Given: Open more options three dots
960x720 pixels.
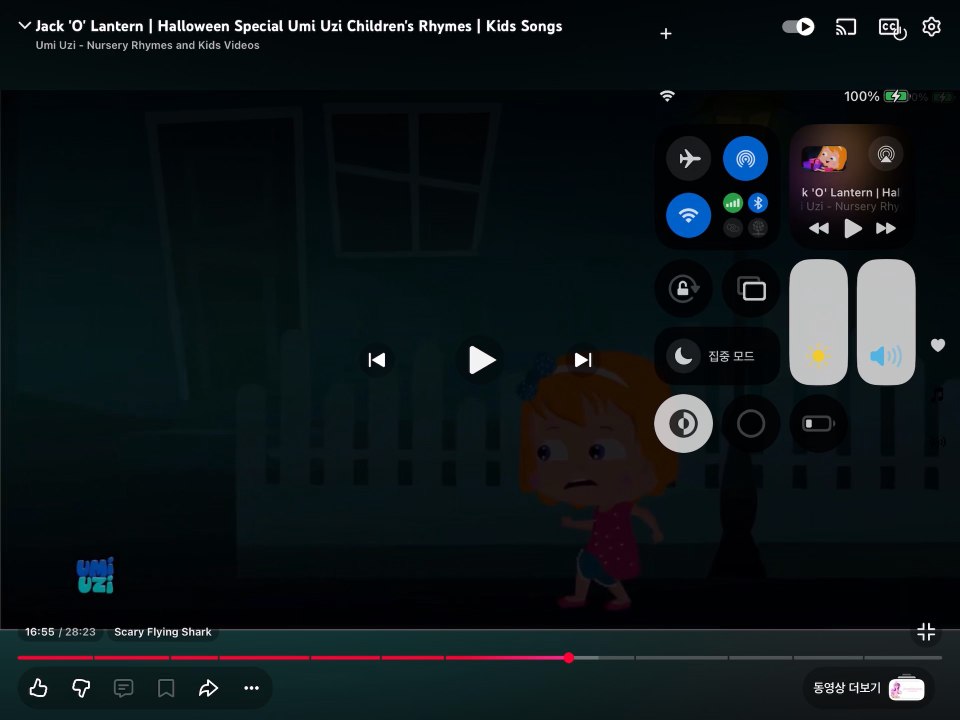Looking at the screenshot, I should coord(252,688).
